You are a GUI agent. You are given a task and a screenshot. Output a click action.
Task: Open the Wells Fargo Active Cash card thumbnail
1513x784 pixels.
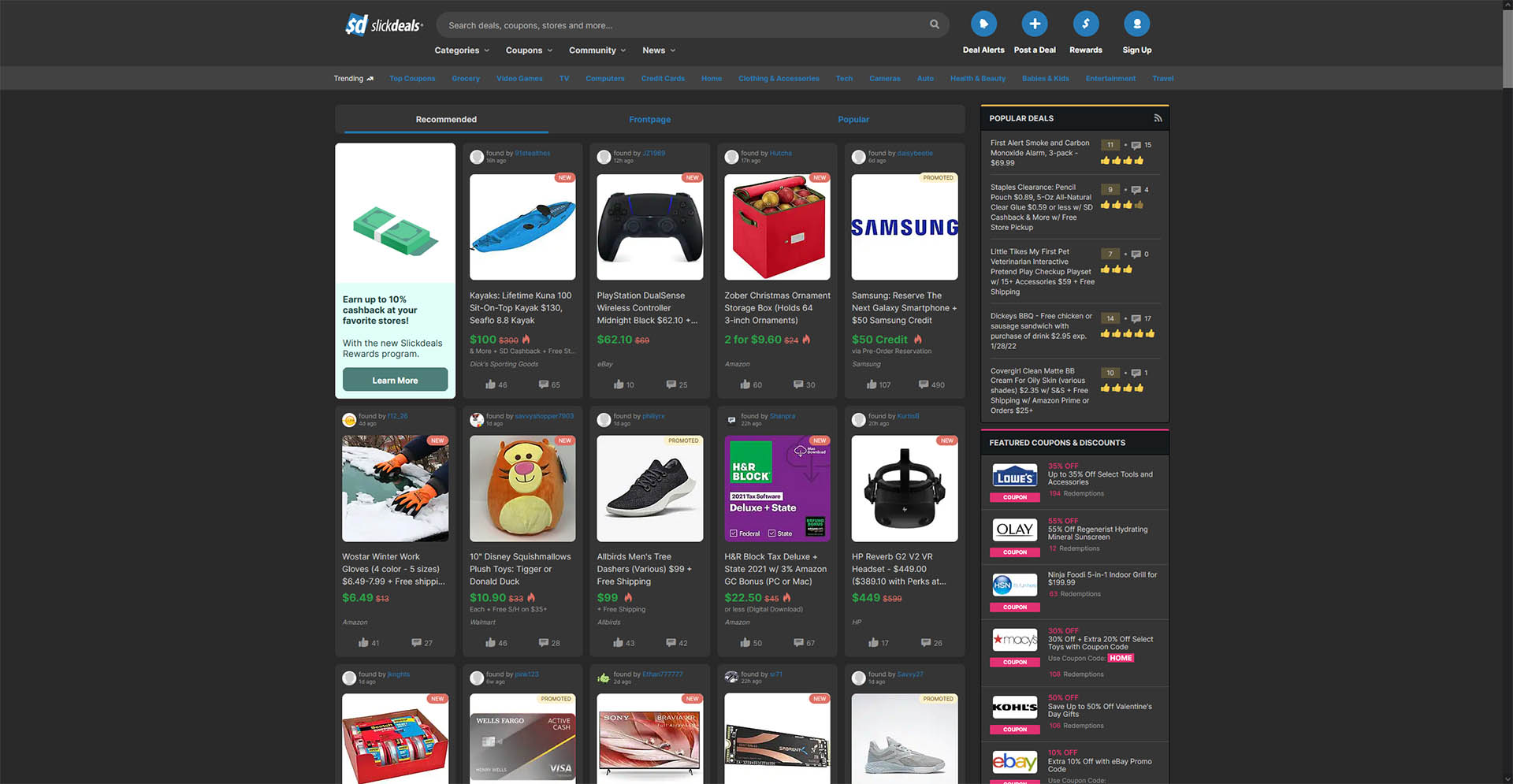(x=522, y=738)
